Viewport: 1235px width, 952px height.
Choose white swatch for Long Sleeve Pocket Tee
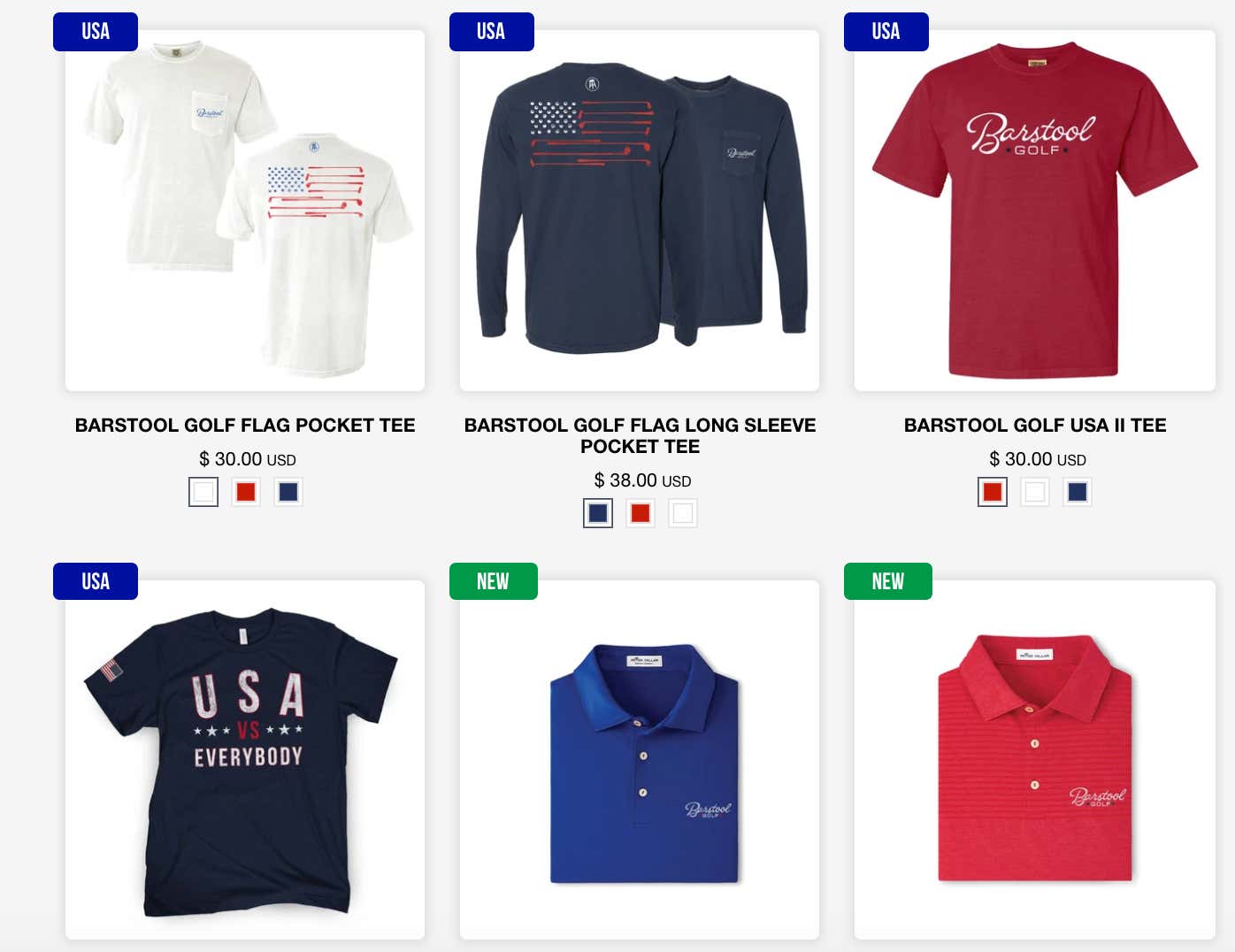click(683, 513)
